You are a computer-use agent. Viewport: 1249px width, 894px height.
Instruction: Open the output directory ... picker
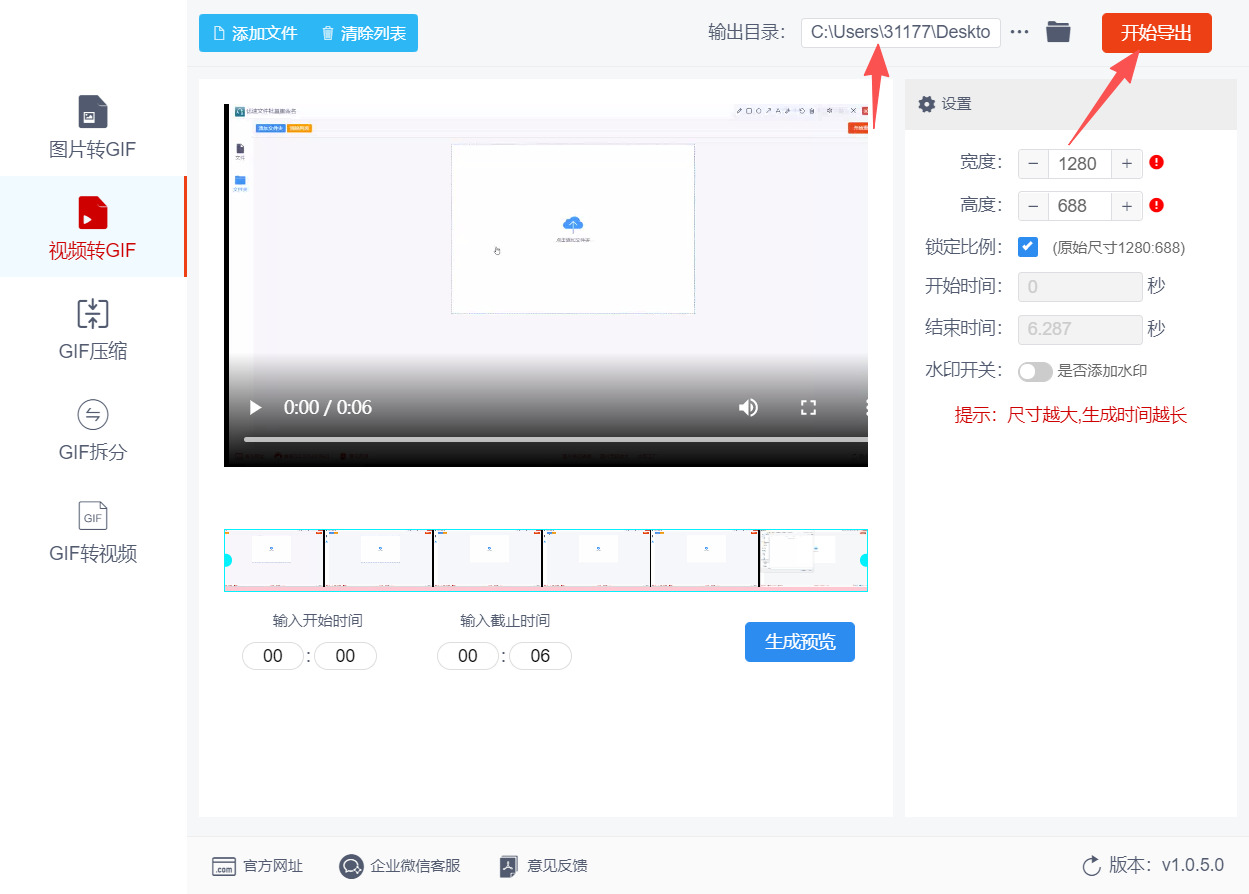(x=1019, y=32)
